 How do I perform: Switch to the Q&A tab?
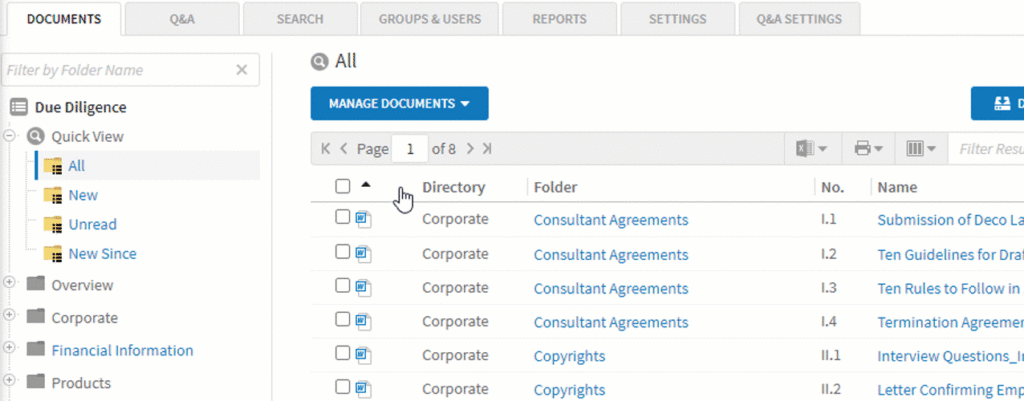182,19
